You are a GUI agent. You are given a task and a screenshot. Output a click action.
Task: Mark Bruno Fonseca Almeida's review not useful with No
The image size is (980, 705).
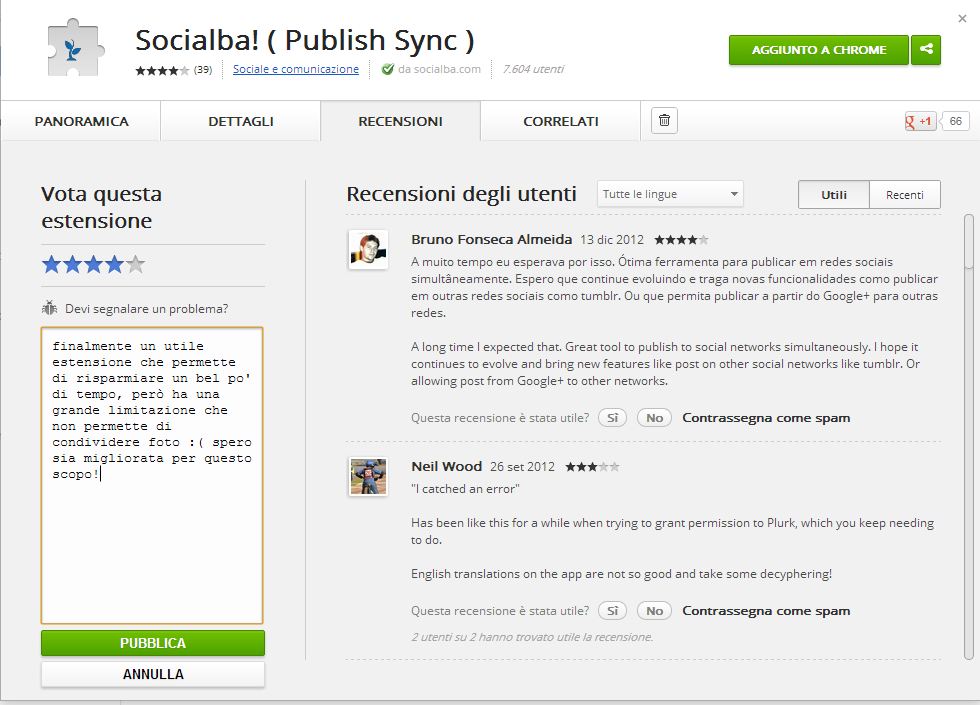tap(654, 418)
